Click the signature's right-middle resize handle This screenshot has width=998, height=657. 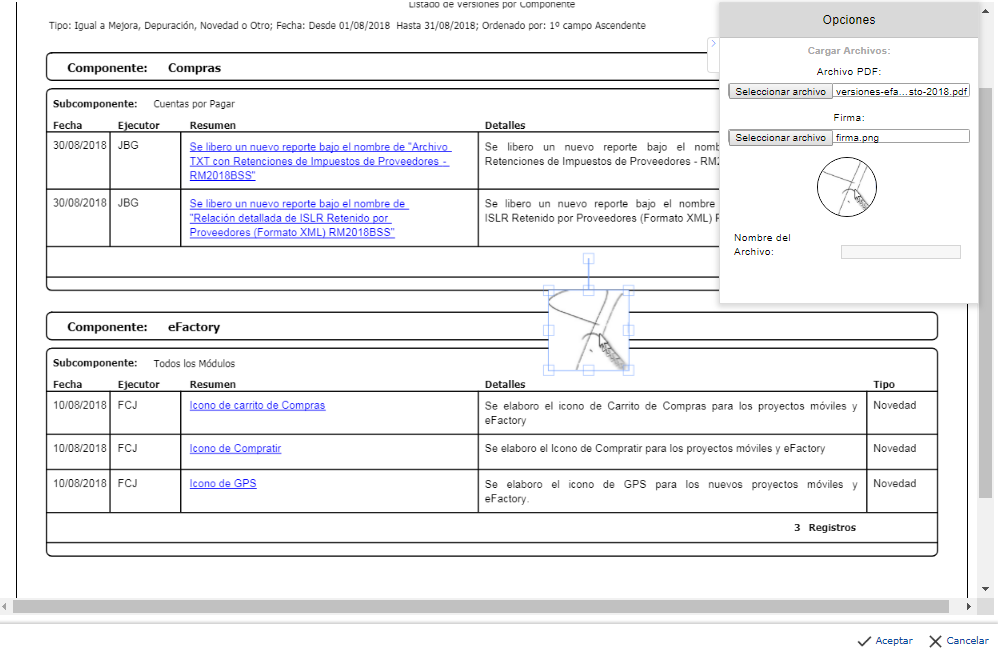[x=628, y=330]
